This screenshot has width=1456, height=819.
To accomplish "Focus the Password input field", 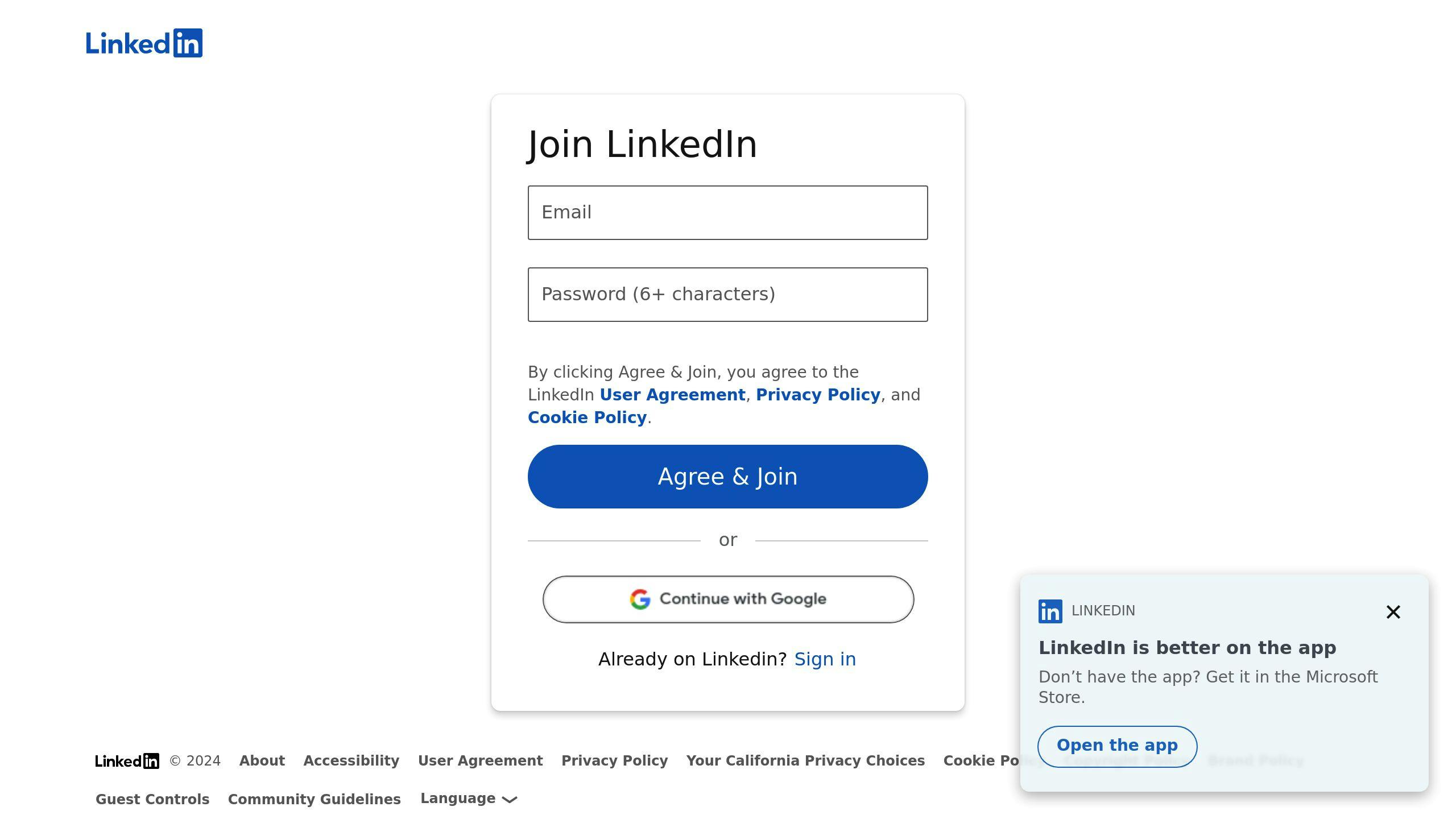I will tap(728, 295).
